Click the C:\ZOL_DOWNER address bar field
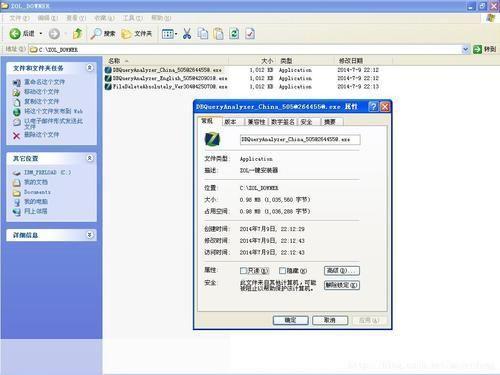This screenshot has height=375, width=500. [245, 50]
